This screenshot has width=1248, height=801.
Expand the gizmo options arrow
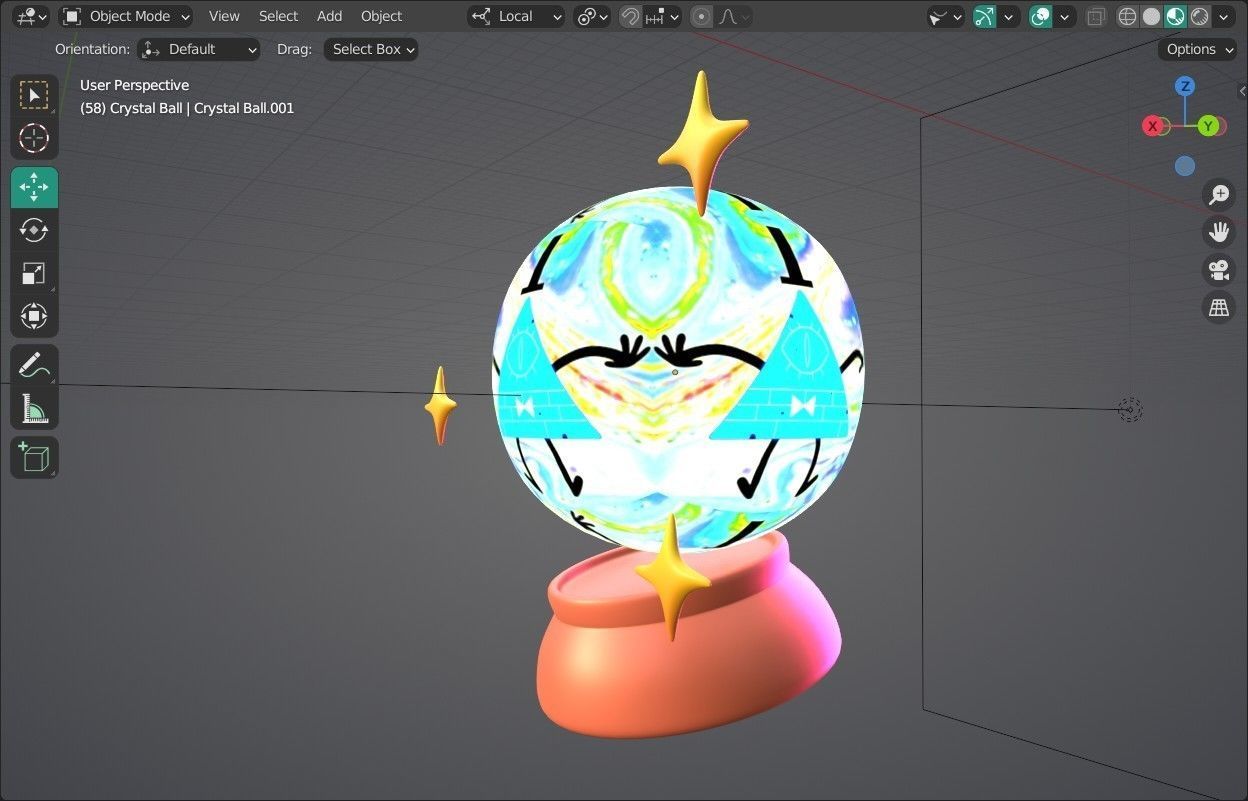pos(1009,16)
